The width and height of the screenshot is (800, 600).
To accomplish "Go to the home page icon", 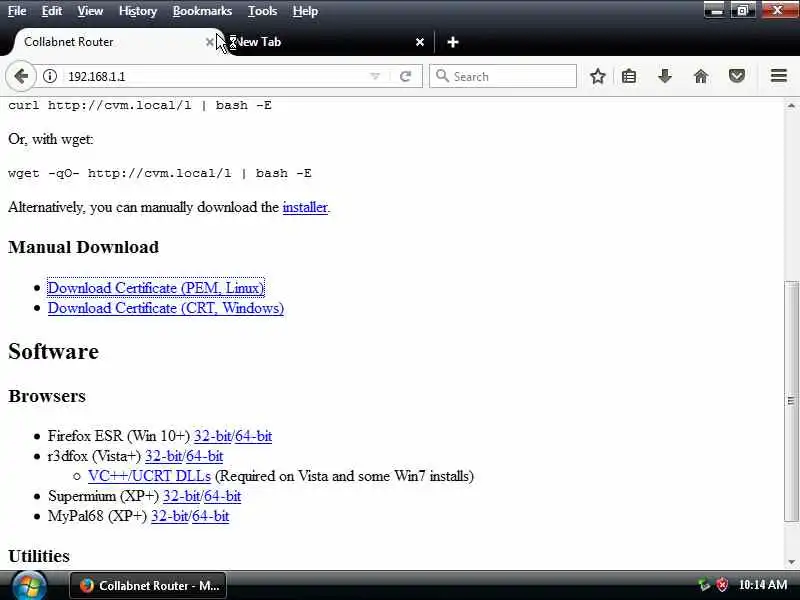I will [701, 77].
